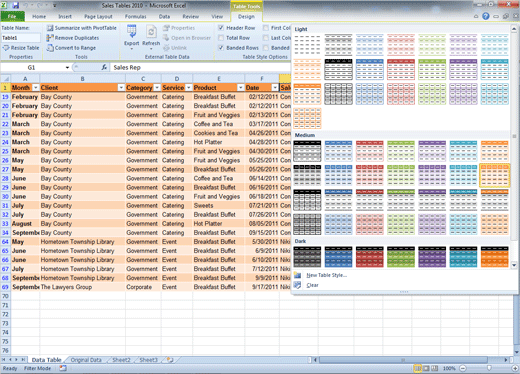Choose the orange Dark table style
The height and width of the screenshot is (374, 520).
tap(495, 257)
